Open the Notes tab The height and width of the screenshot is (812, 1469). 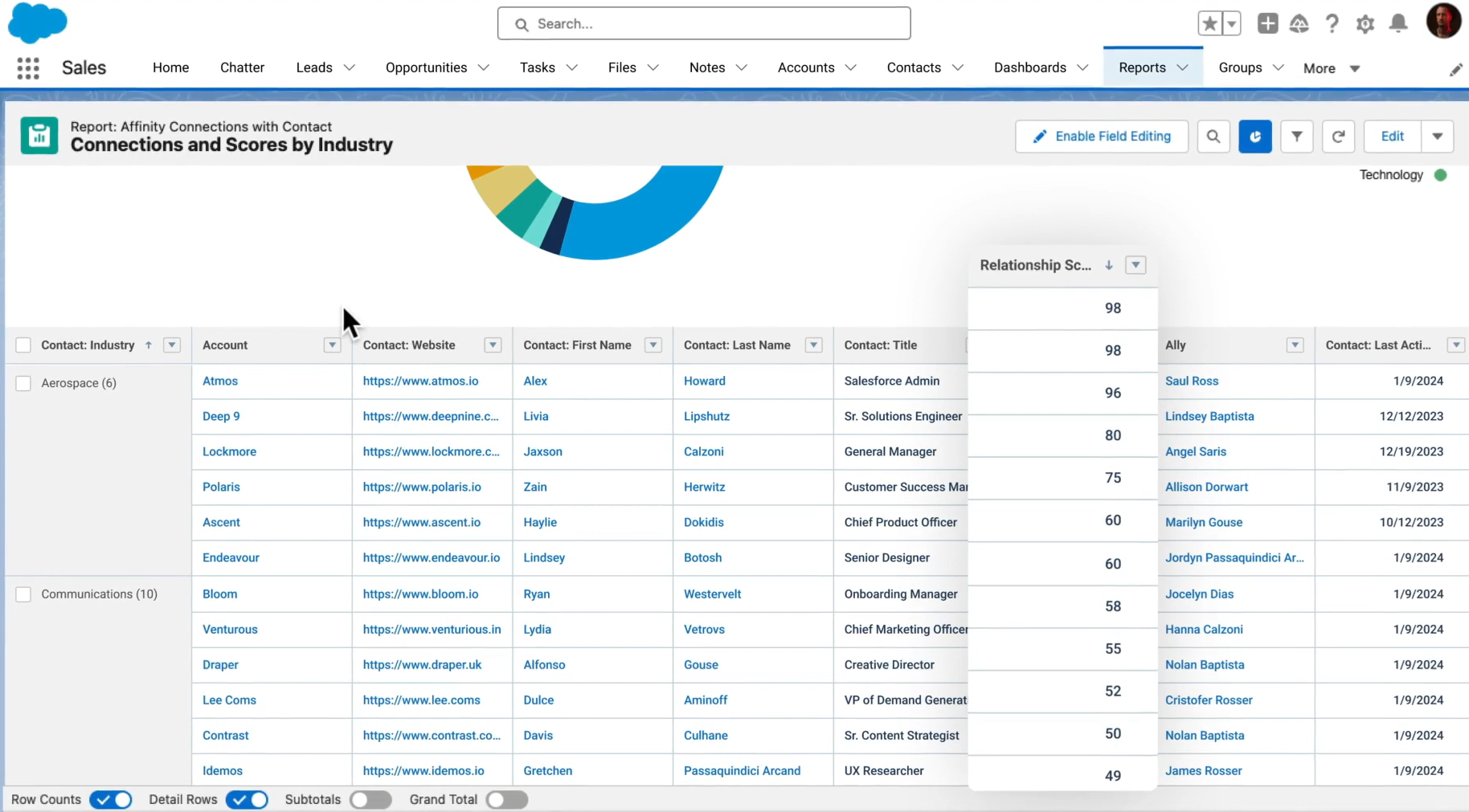coord(707,67)
